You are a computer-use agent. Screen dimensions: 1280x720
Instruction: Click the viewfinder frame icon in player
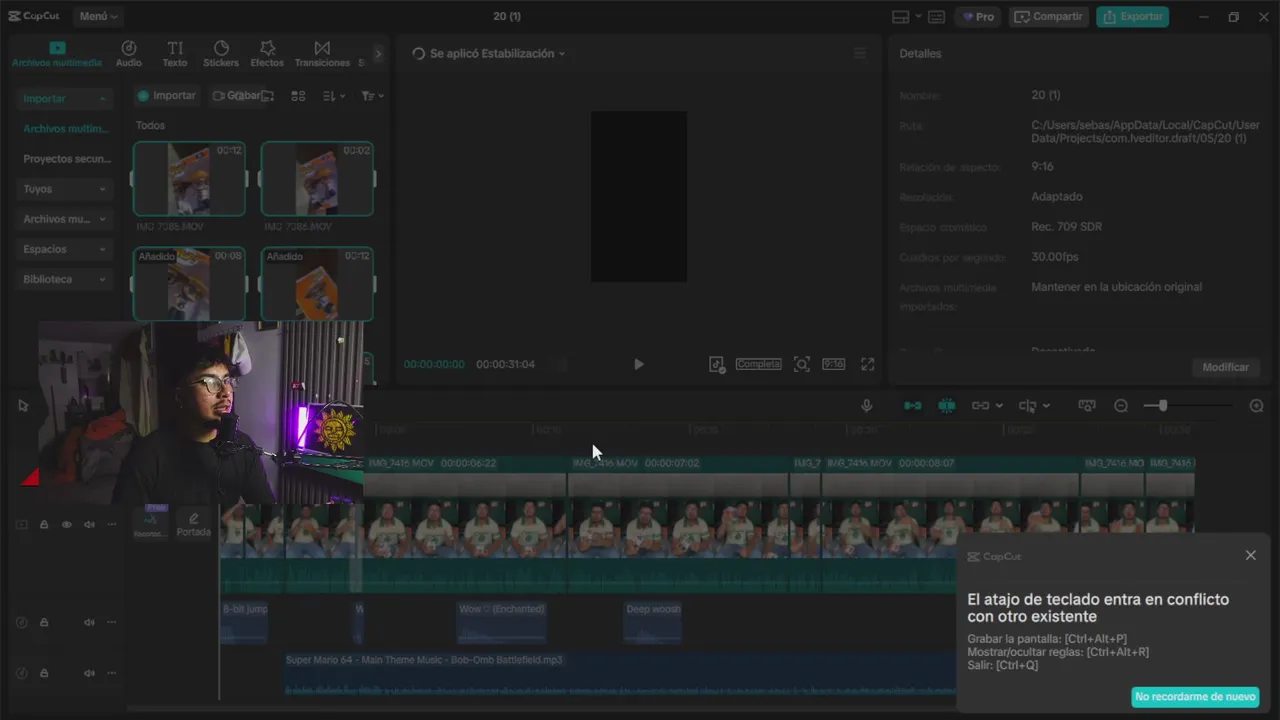802,364
